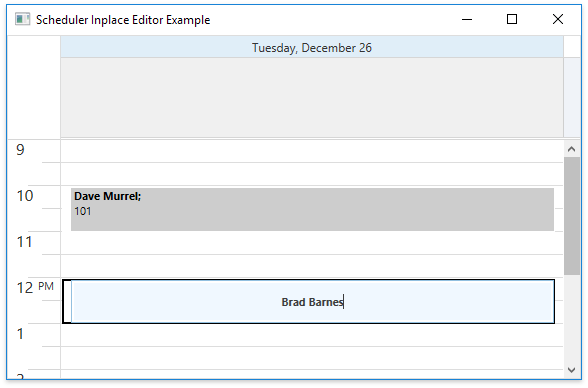Select the Dave Murrel appointment

tap(312, 209)
